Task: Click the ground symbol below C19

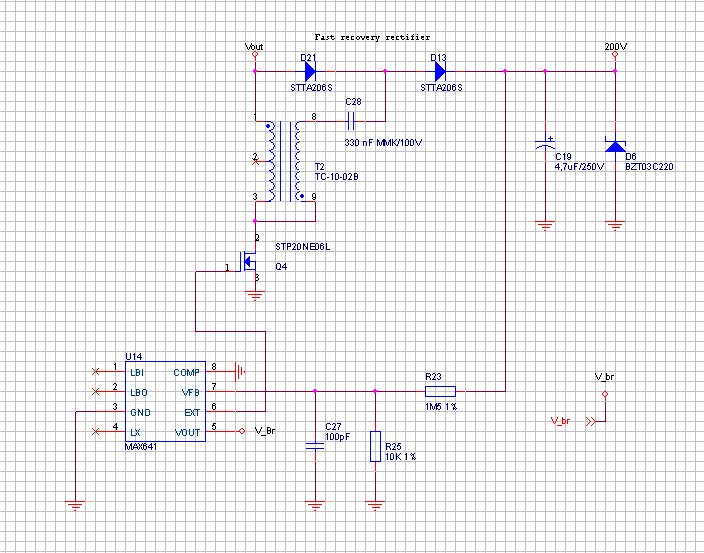Action: (x=545, y=225)
